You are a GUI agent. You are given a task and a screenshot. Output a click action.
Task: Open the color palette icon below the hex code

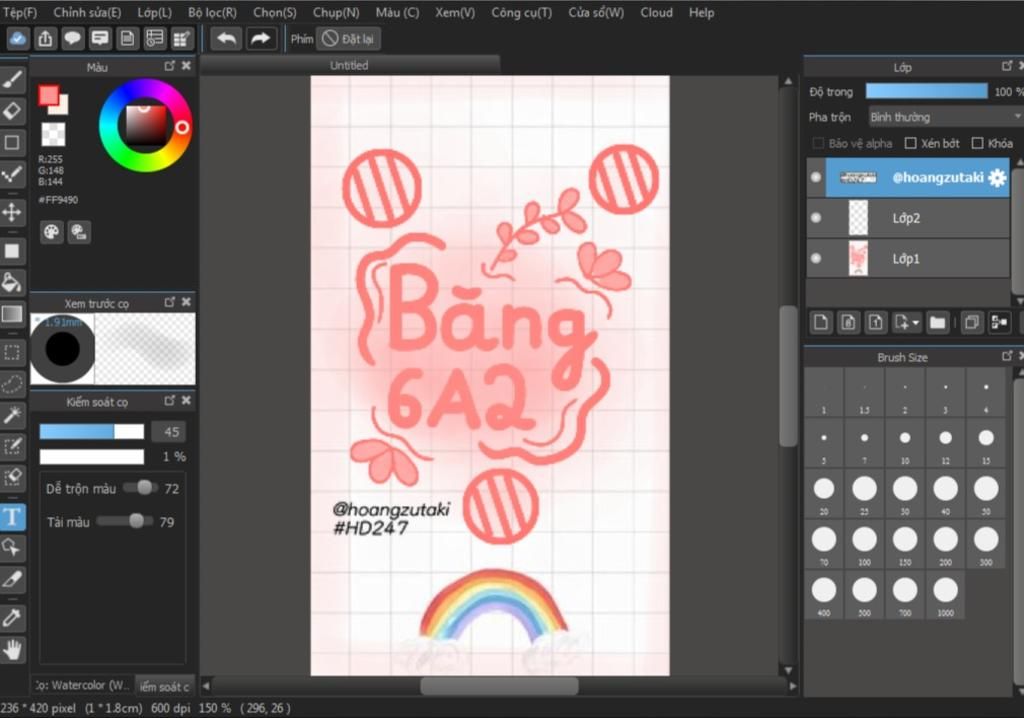52,232
